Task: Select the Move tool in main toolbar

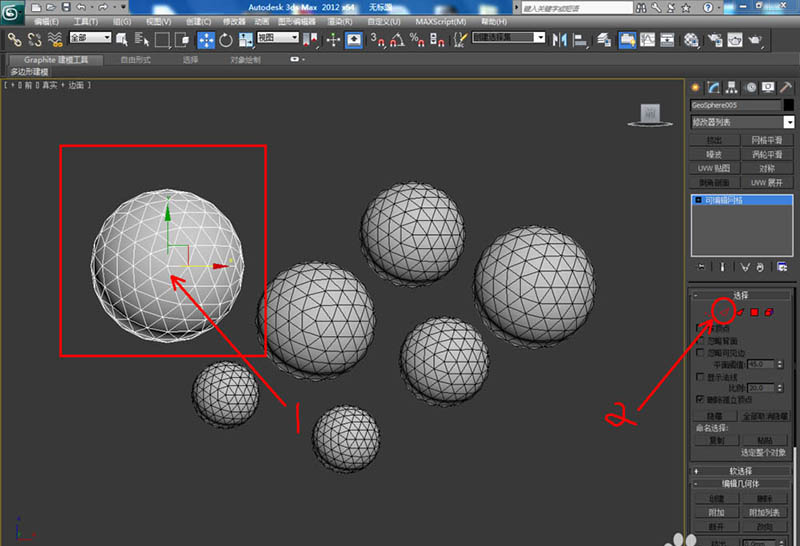Action: point(206,41)
